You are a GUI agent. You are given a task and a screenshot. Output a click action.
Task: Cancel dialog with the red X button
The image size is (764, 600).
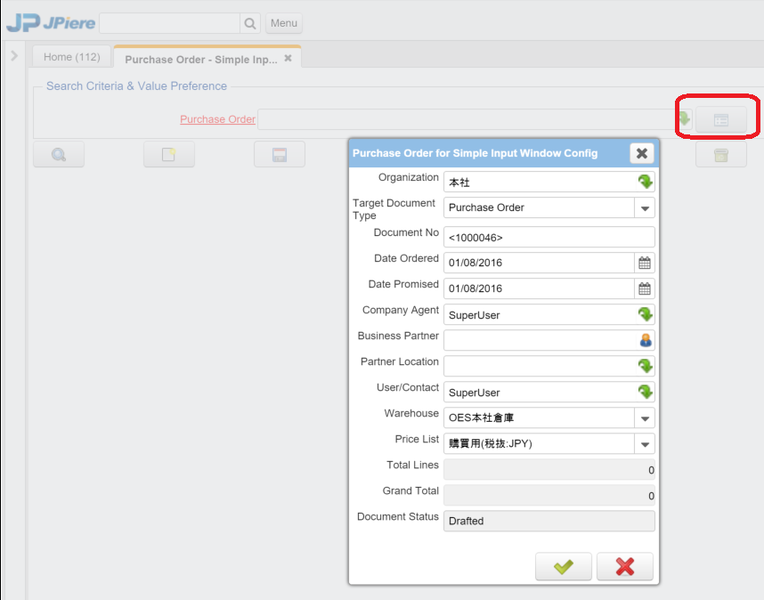pos(625,566)
